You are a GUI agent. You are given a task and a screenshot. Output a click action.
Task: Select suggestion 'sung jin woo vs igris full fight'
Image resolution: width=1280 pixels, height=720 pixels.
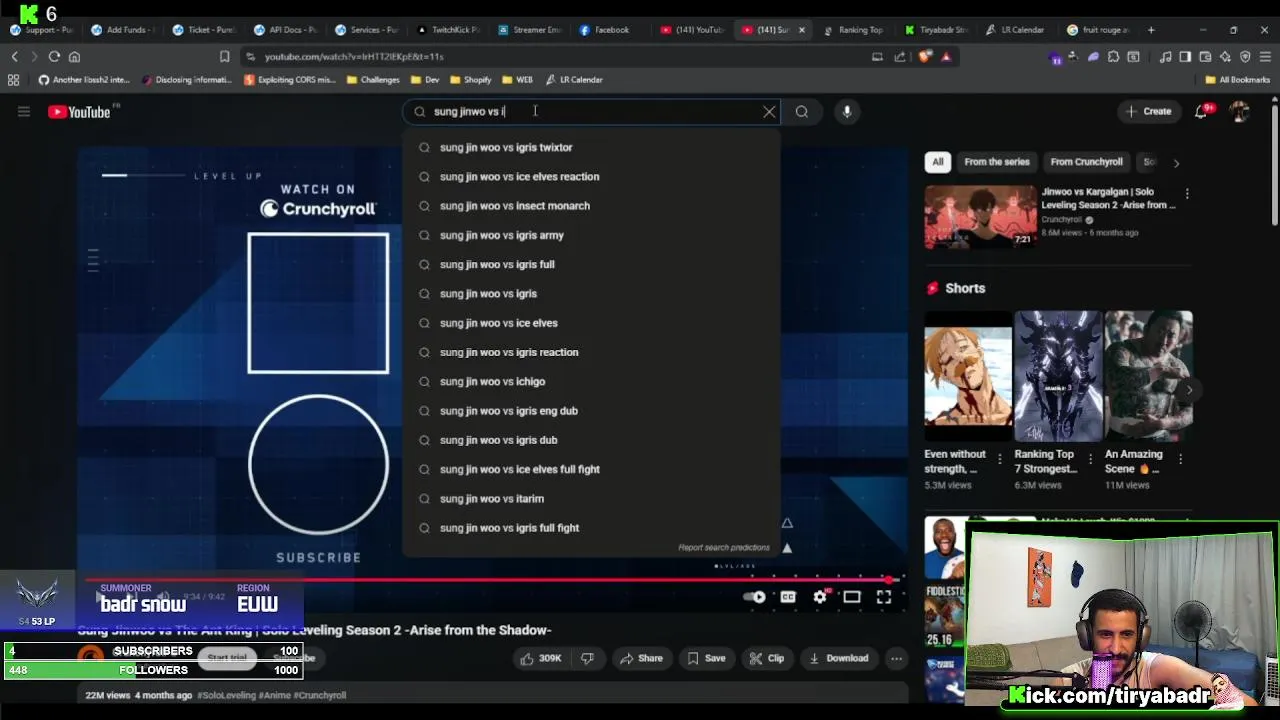[x=591, y=528]
